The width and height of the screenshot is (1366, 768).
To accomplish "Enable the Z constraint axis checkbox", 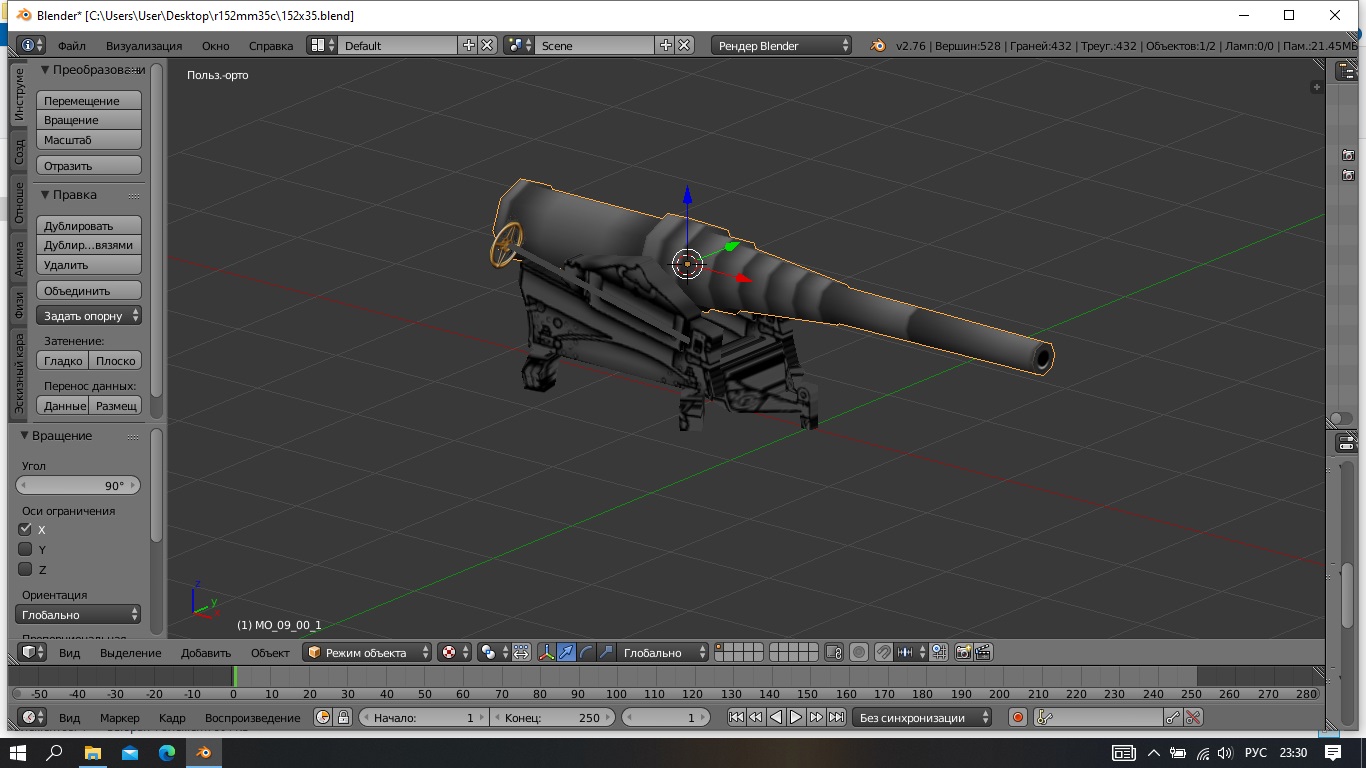I will pos(26,569).
